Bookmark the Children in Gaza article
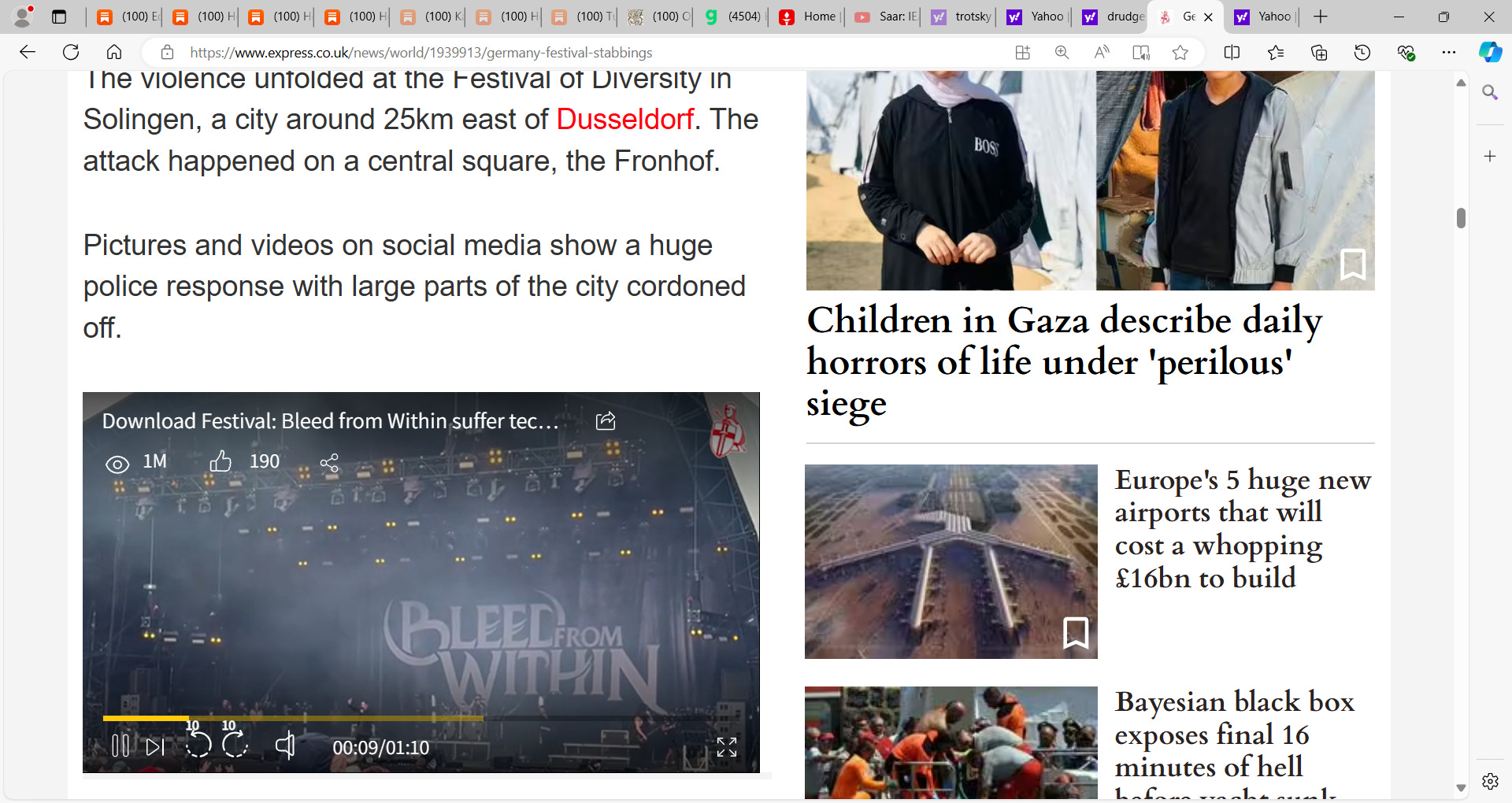The width and height of the screenshot is (1512, 803). tap(1353, 265)
